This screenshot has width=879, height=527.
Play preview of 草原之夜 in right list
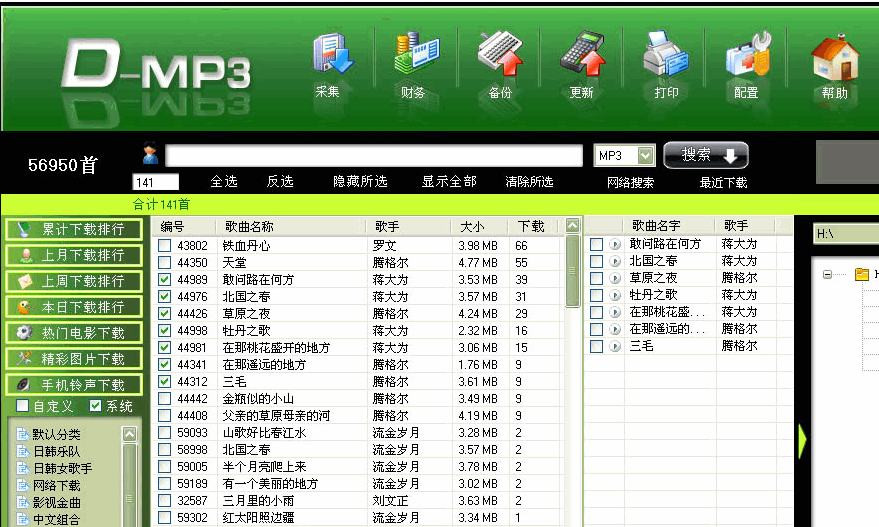[615, 278]
